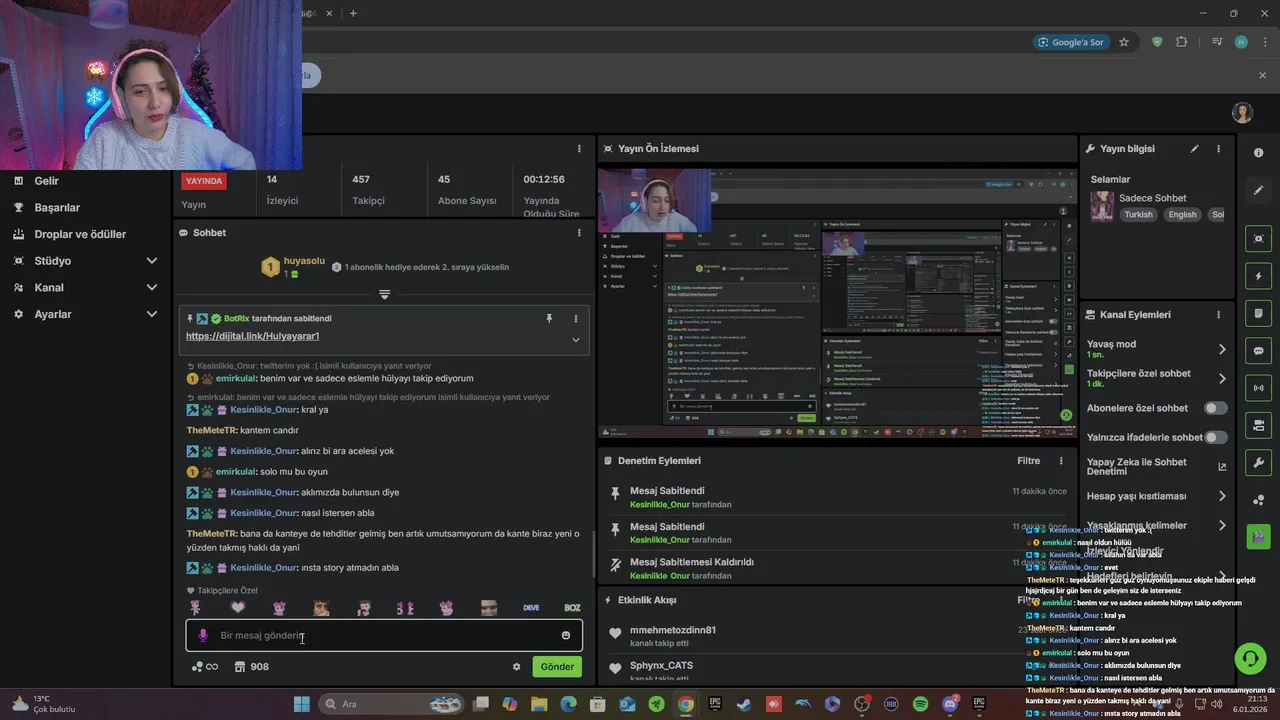
Task: Open chat settings gear next to Gönder
Action: (x=517, y=667)
